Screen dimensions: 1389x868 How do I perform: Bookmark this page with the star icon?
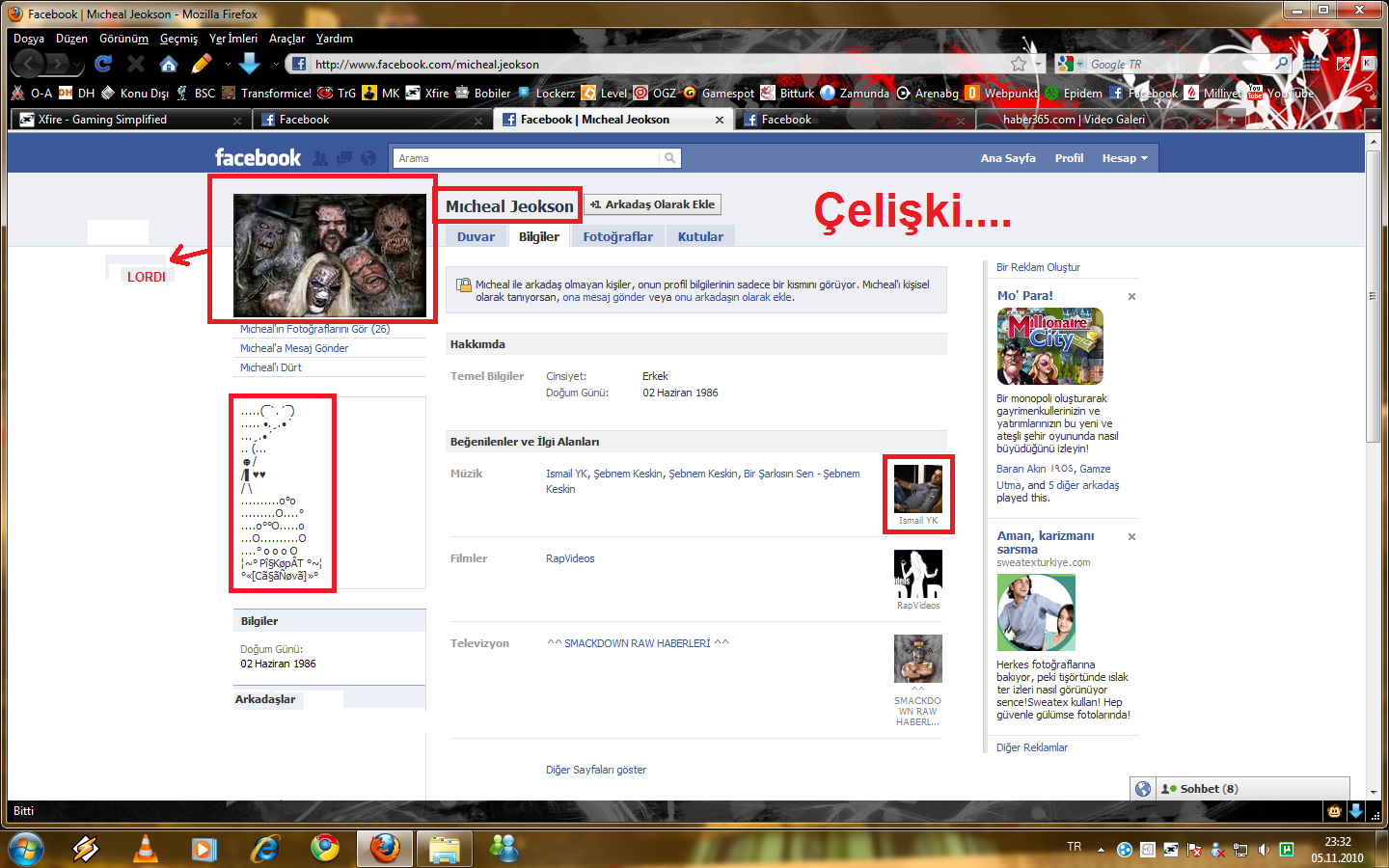coord(1019,64)
